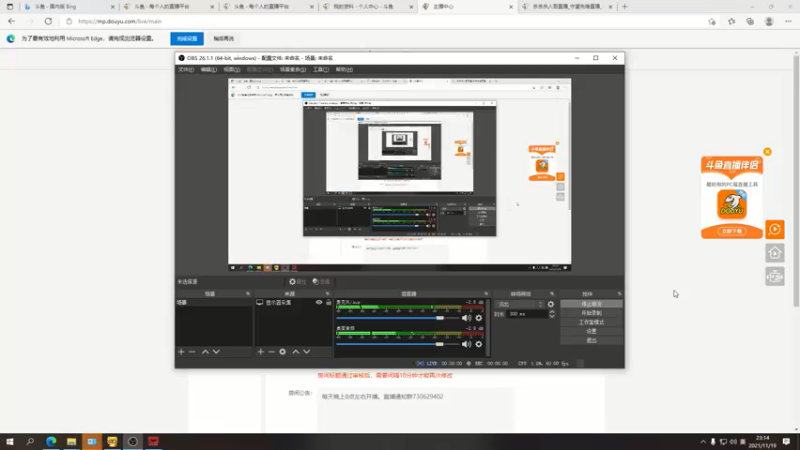The width and height of the screenshot is (800, 450).
Task: Open OBS File menu
Action: tap(186, 69)
